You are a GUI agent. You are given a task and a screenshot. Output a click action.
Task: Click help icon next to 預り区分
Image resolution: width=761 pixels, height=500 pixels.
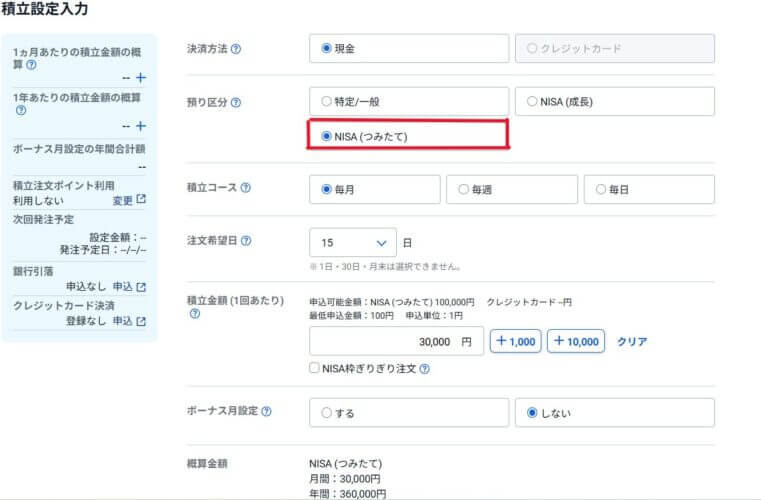(x=237, y=103)
